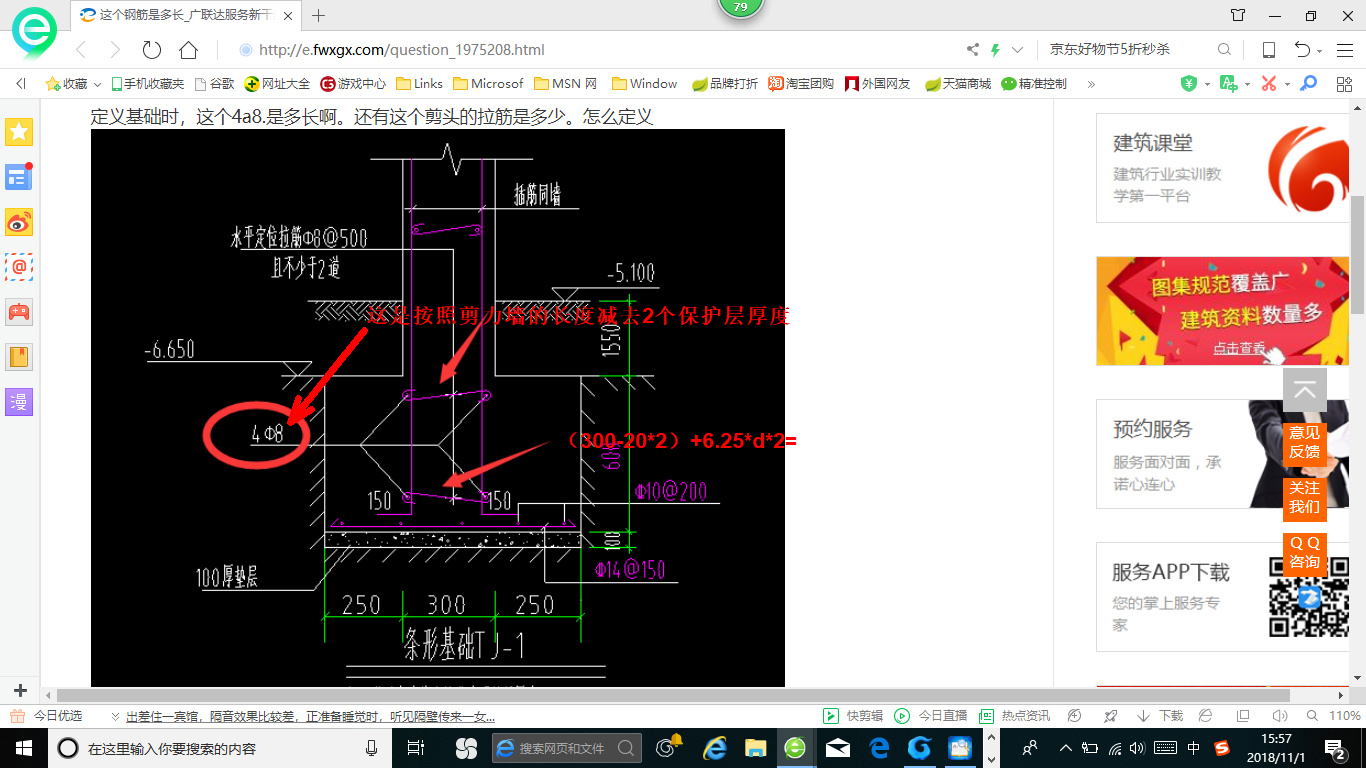Image resolution: width=1366 pixels, height=768 pixels.
Task: Open the reading book sidebar icon
Action: coord(19,357)
